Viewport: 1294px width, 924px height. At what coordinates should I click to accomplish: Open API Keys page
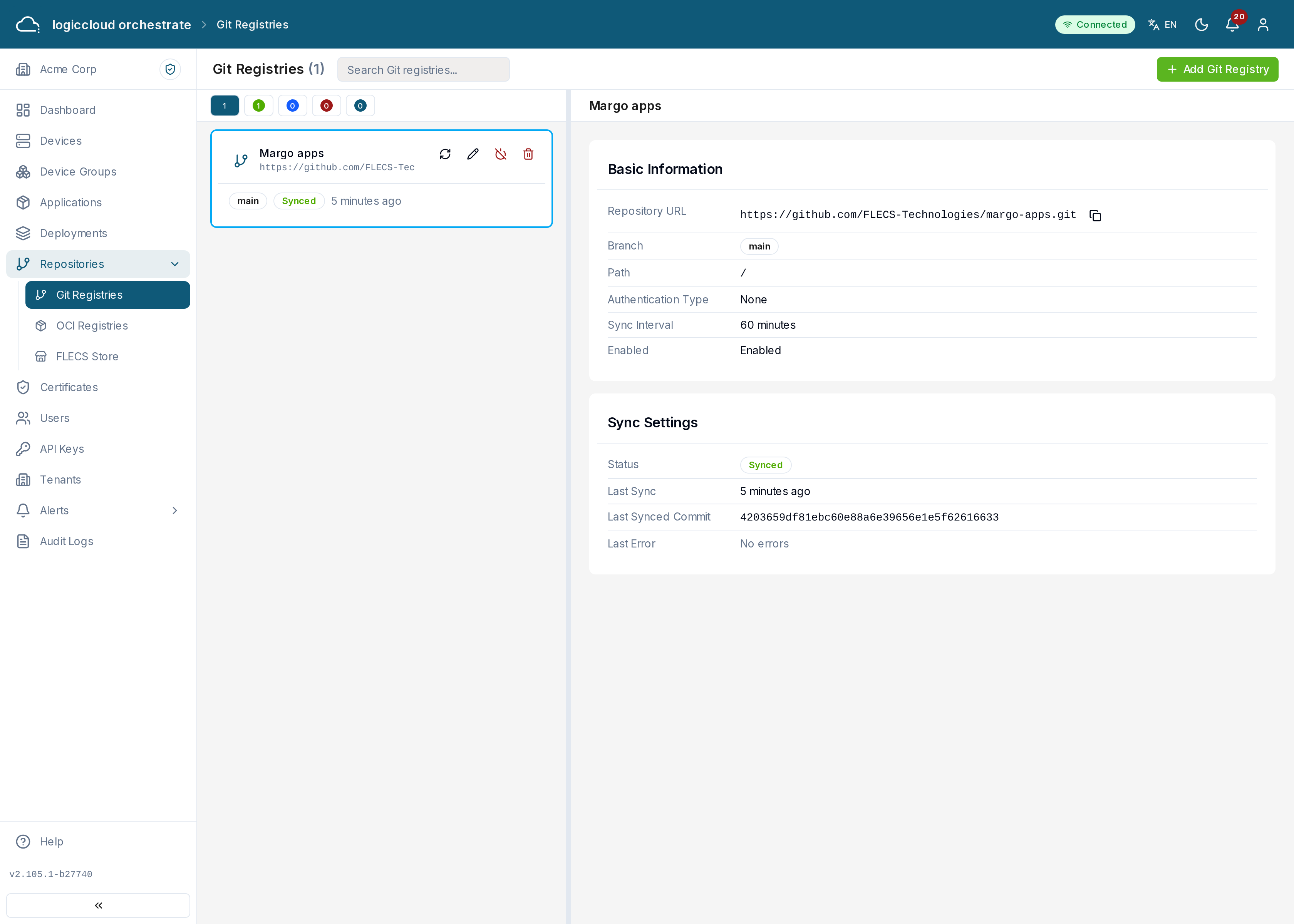(98, 449)
